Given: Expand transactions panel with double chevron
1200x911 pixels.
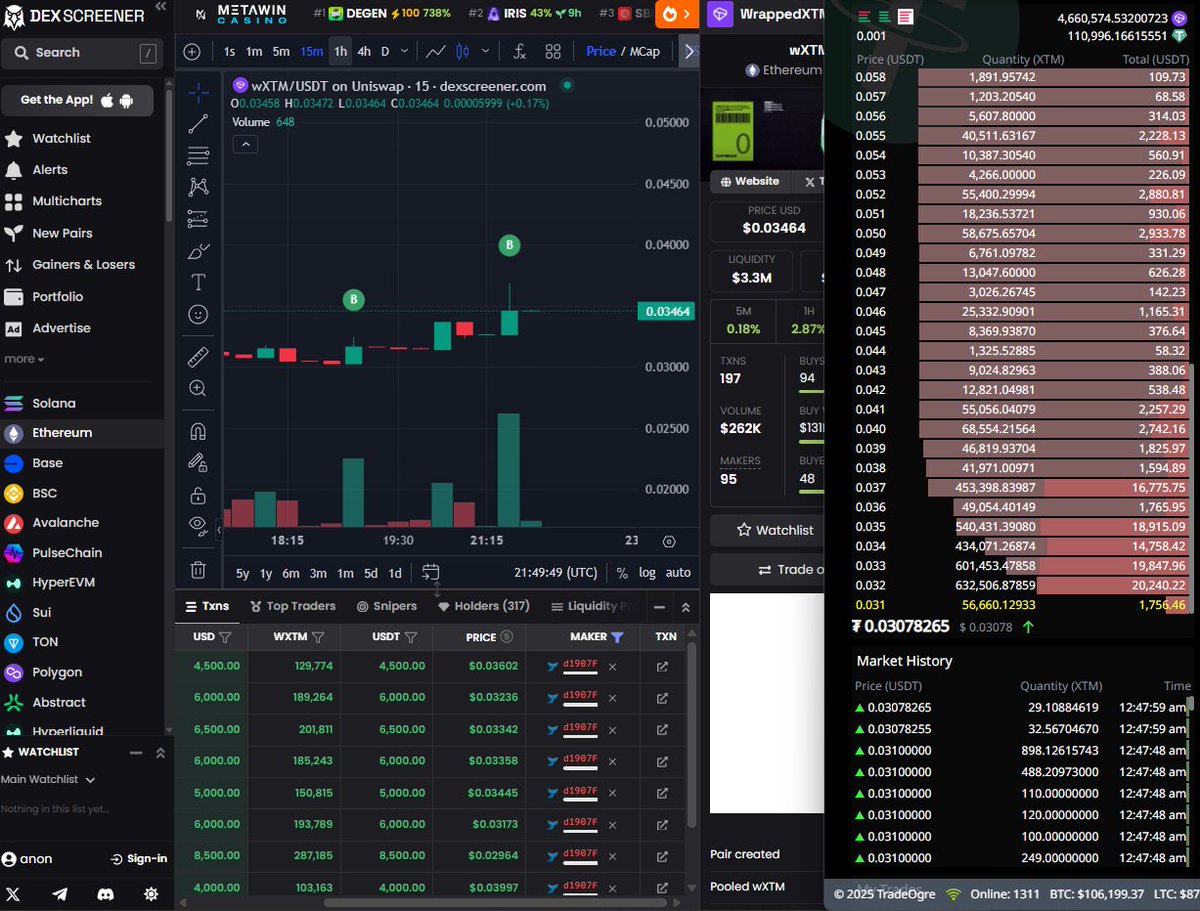Looking at the screenshot, I should [x=686, y=607].
